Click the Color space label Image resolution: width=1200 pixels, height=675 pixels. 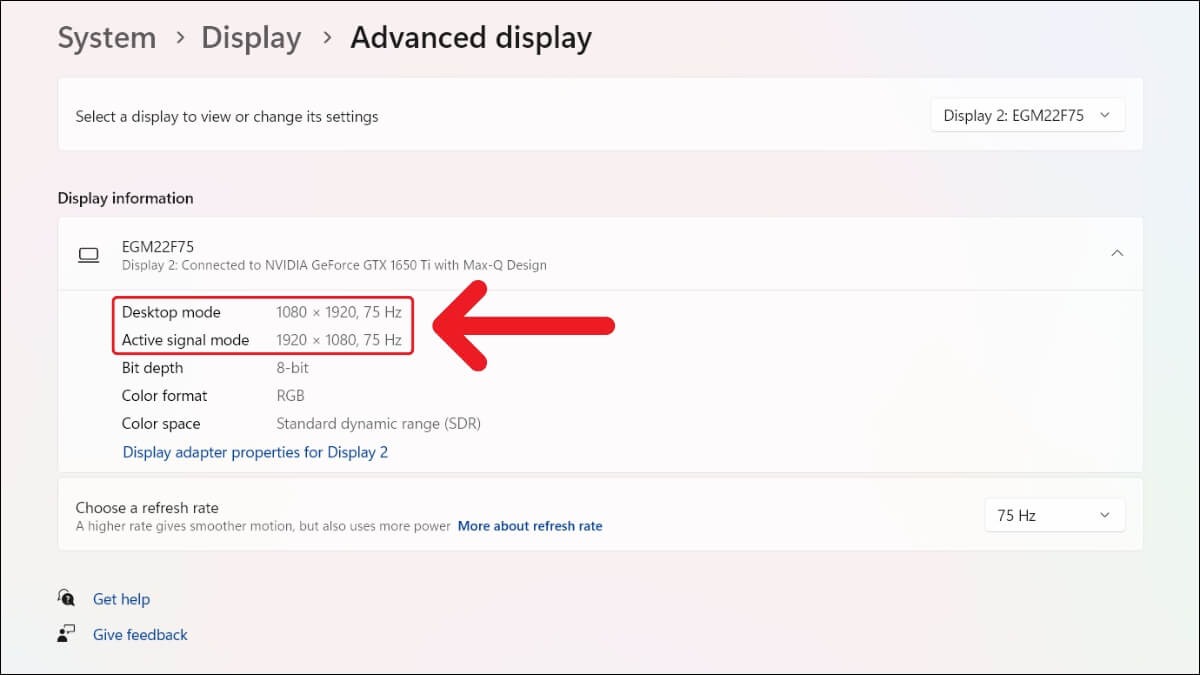tap(161, 424)
